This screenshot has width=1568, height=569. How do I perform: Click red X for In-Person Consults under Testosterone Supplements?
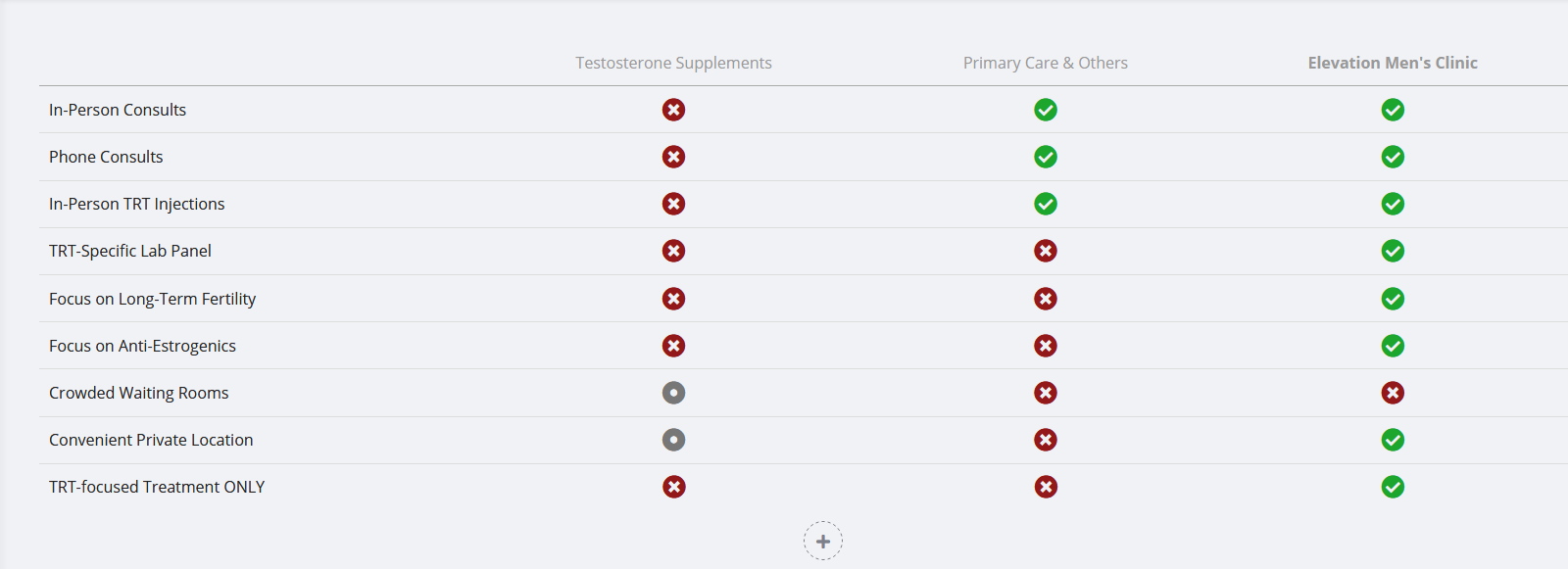673,110
